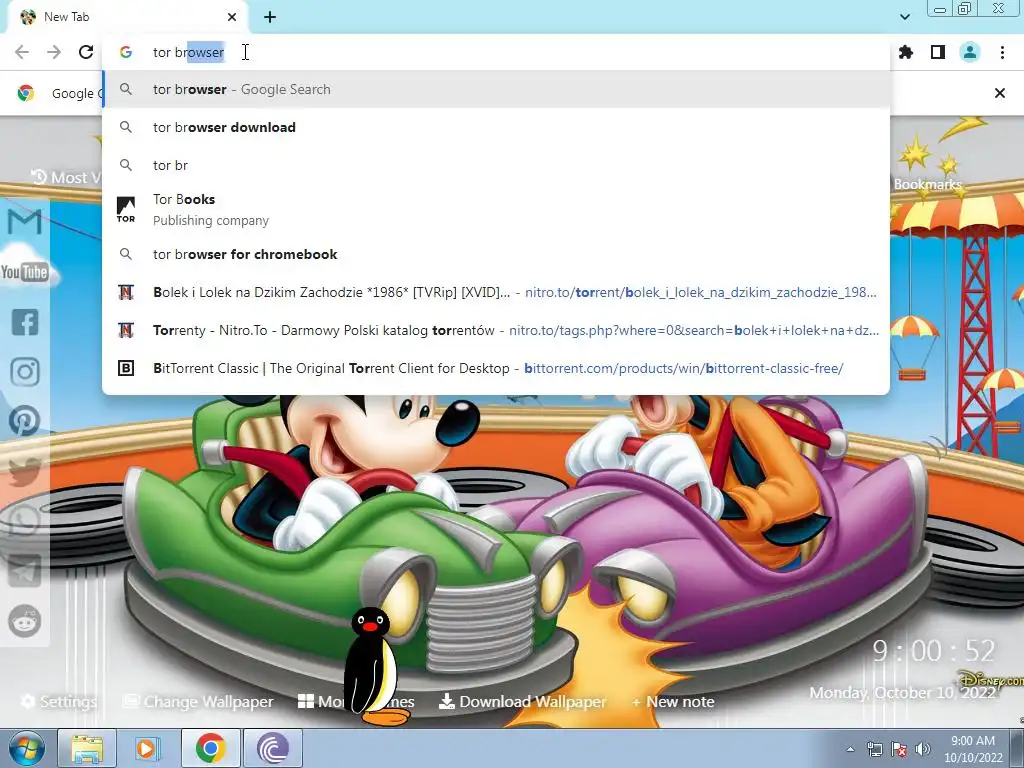The width and height of the screenshot is (1024, 768).
Task: Click the Chrome logo in notification bar
Action: click(26, 93)
